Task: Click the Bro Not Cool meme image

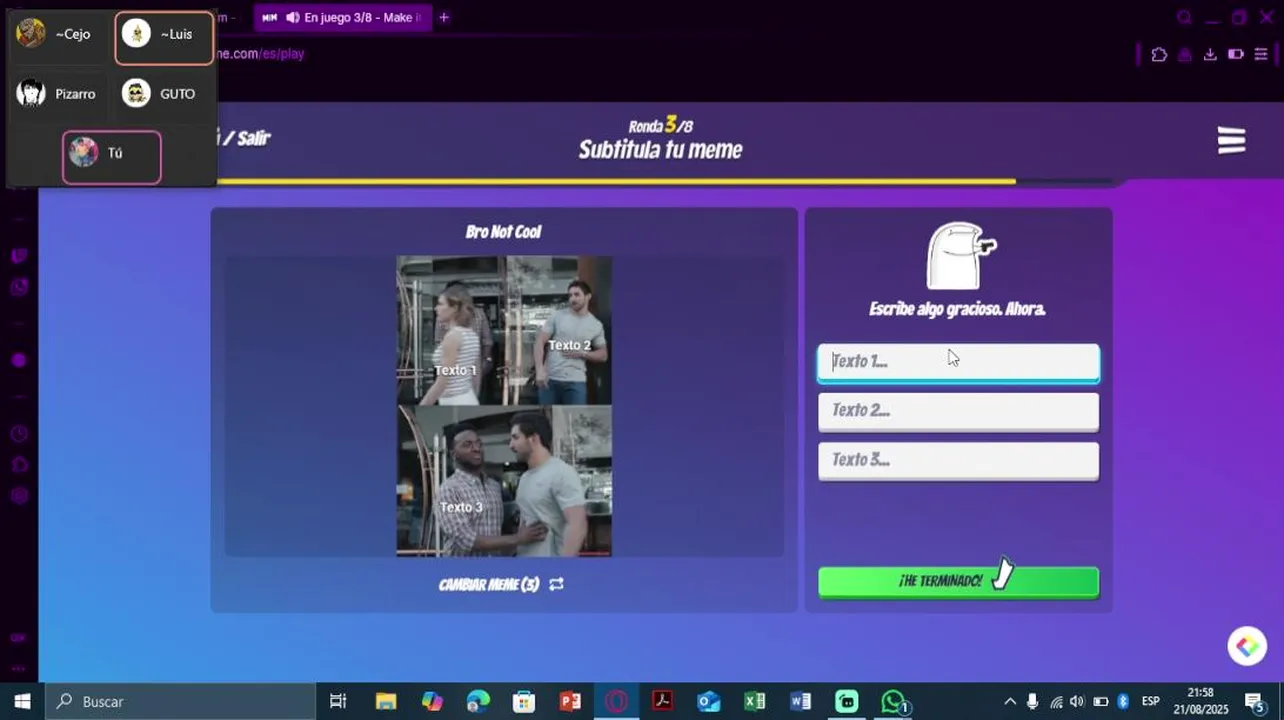Action: coord(504,406)
